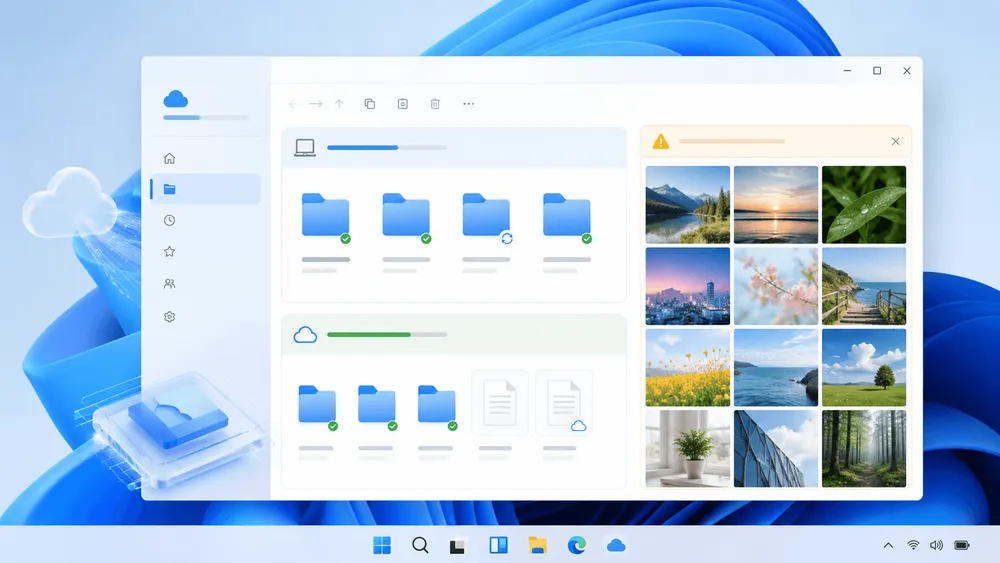
Task: Open the mountain lake photo thumbnail
Action: pos(688,205)
